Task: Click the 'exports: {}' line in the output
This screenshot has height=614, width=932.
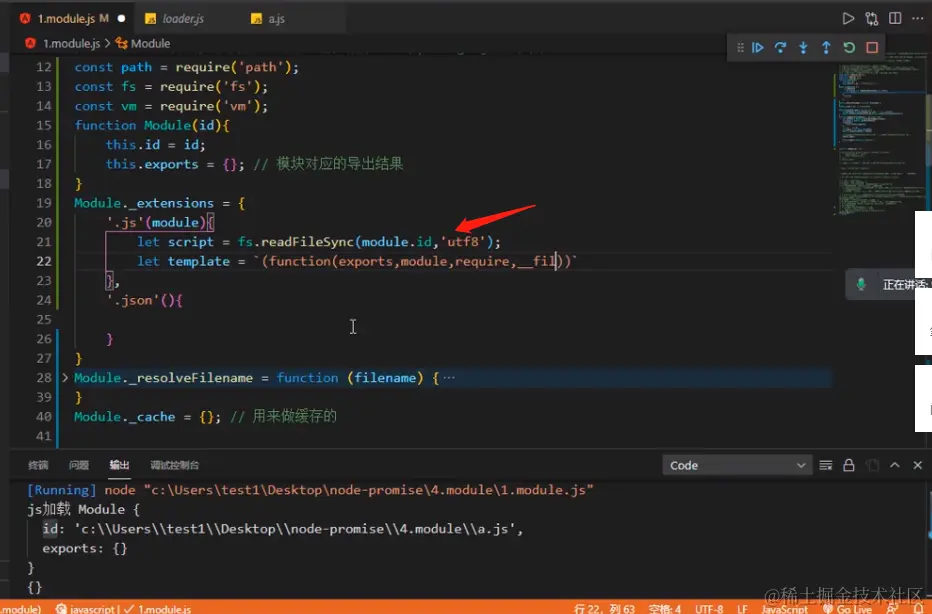Action: (x=85, y=548)
